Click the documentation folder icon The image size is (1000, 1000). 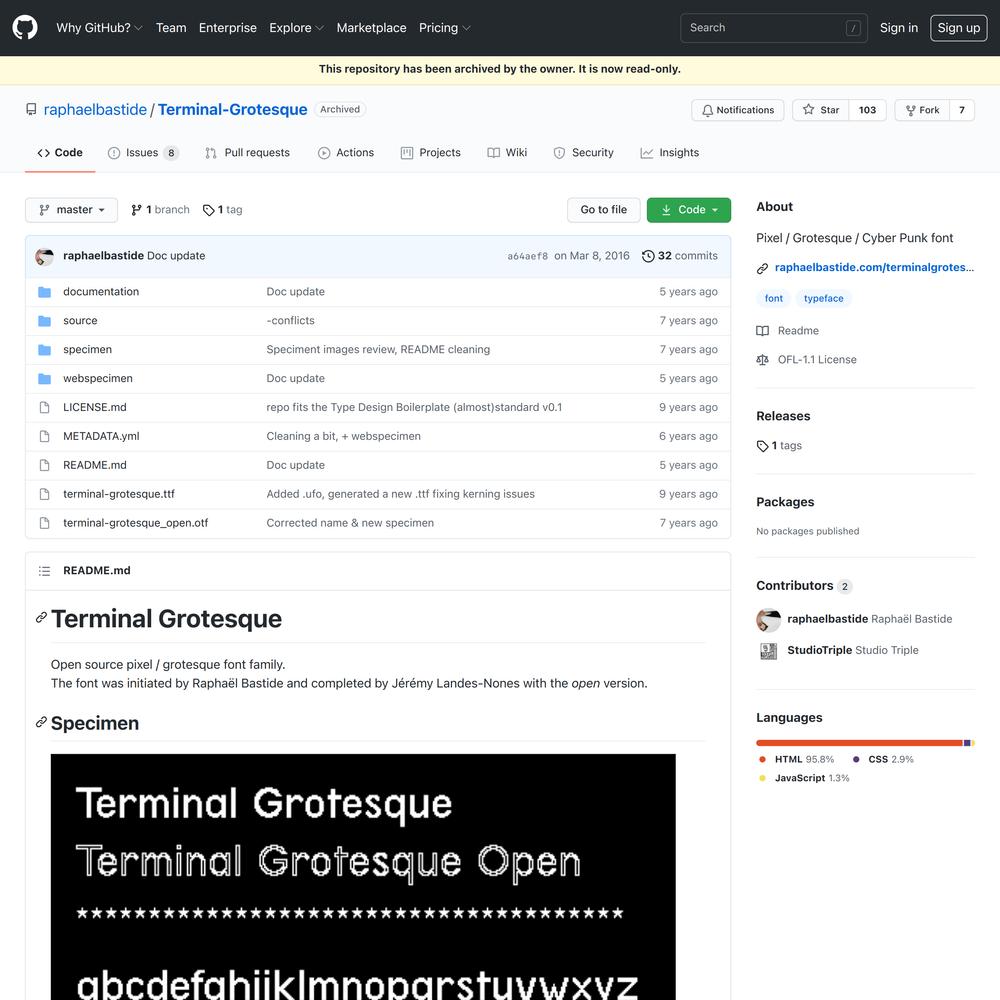coord(44,292)
